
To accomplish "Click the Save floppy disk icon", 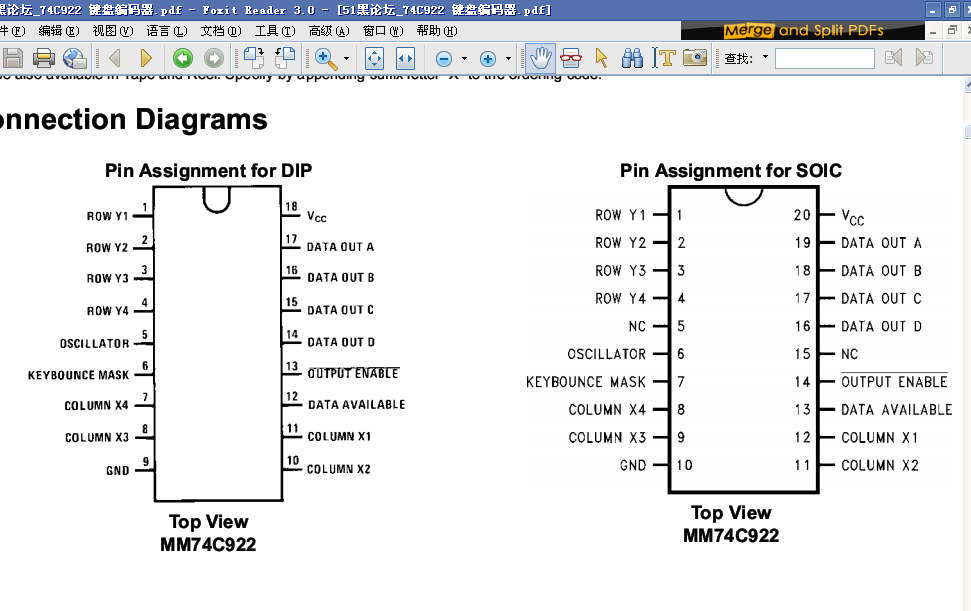I will [x=12, y=58].
